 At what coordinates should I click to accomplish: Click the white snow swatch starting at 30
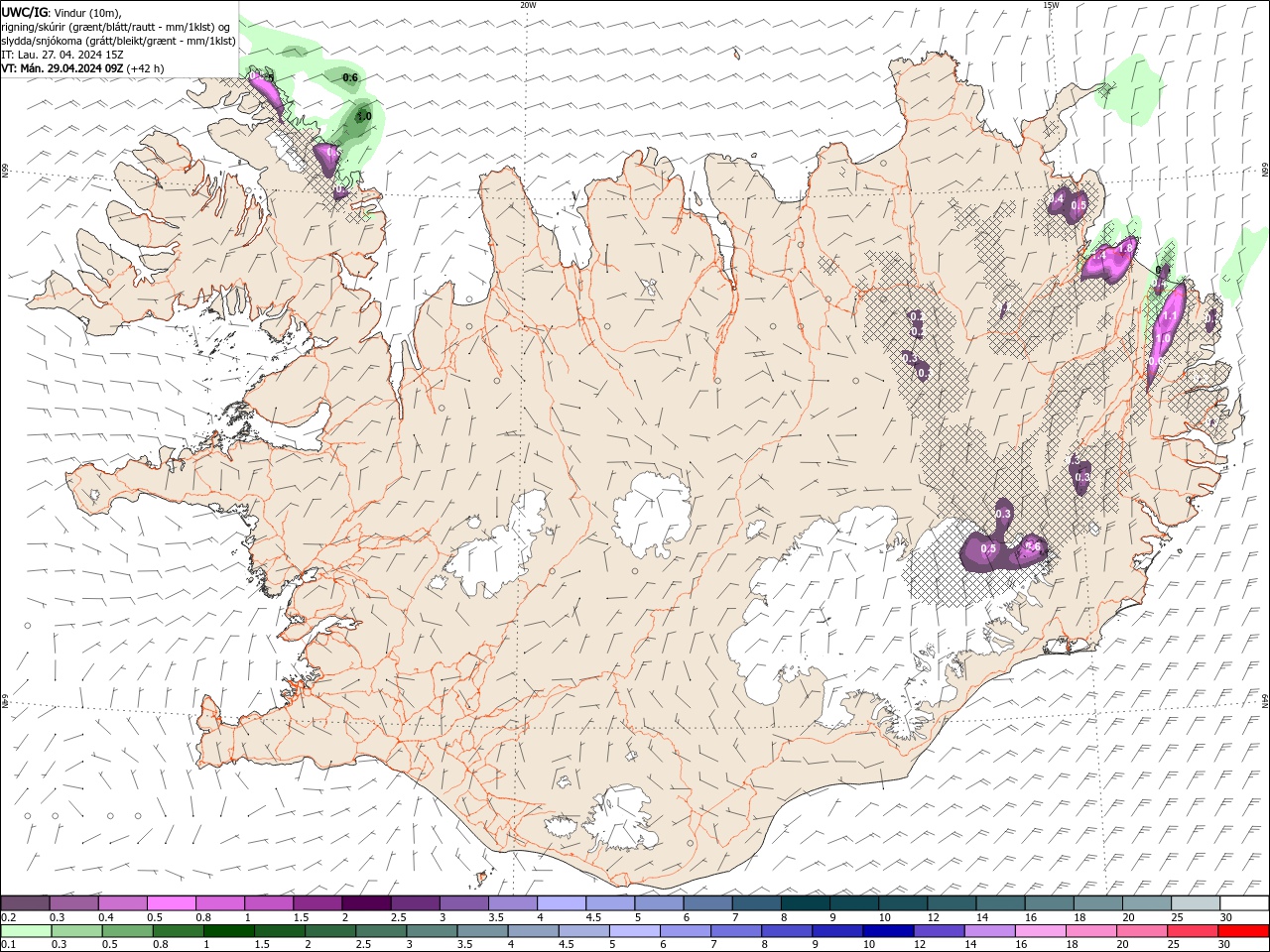(x=1242, y=903)
